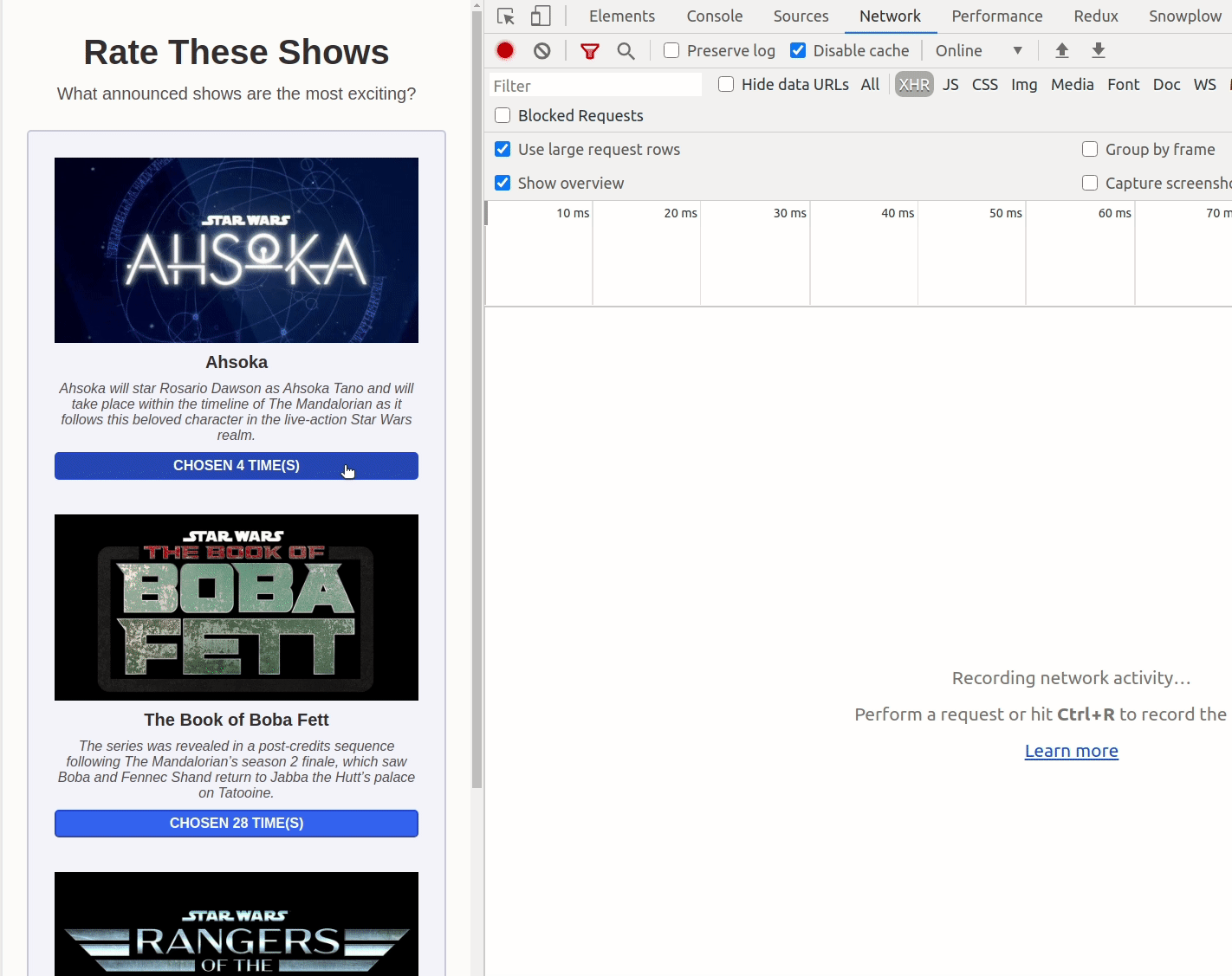Image resolution: width=1232 pixels, height=976 pixels.
Task: Select the All request type filter
Action: [x=870, y=85]
